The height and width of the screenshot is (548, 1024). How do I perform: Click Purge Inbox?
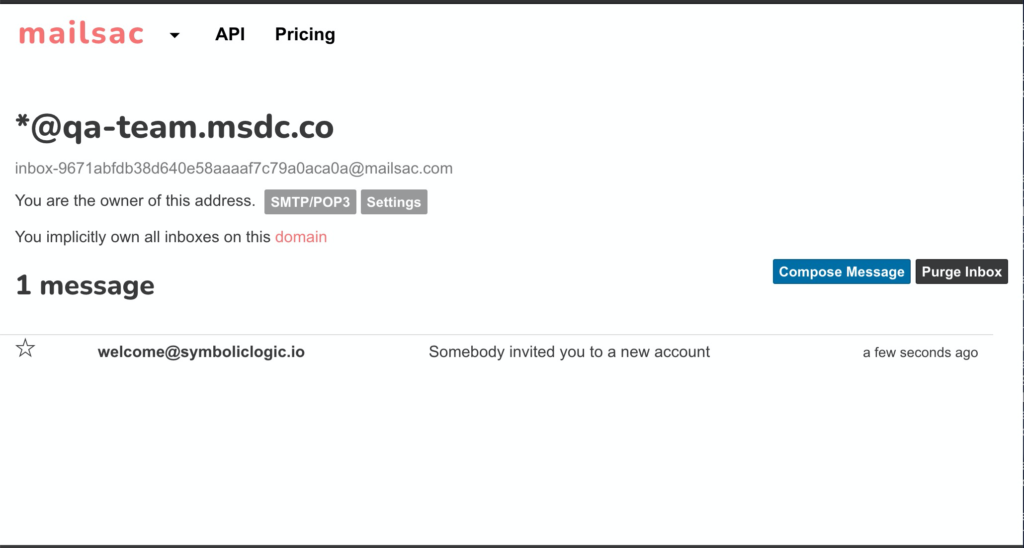click(x=961, y=272)
